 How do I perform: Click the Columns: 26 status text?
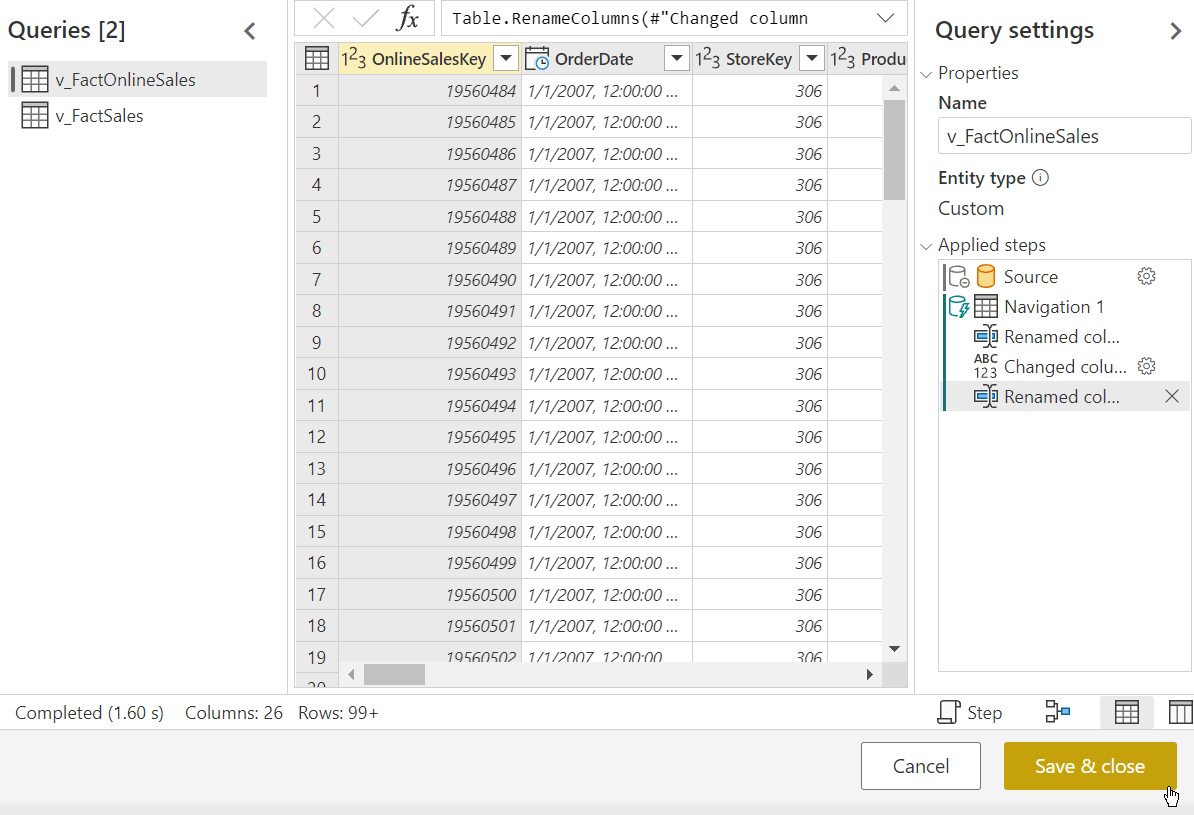(x=233, y=713)
